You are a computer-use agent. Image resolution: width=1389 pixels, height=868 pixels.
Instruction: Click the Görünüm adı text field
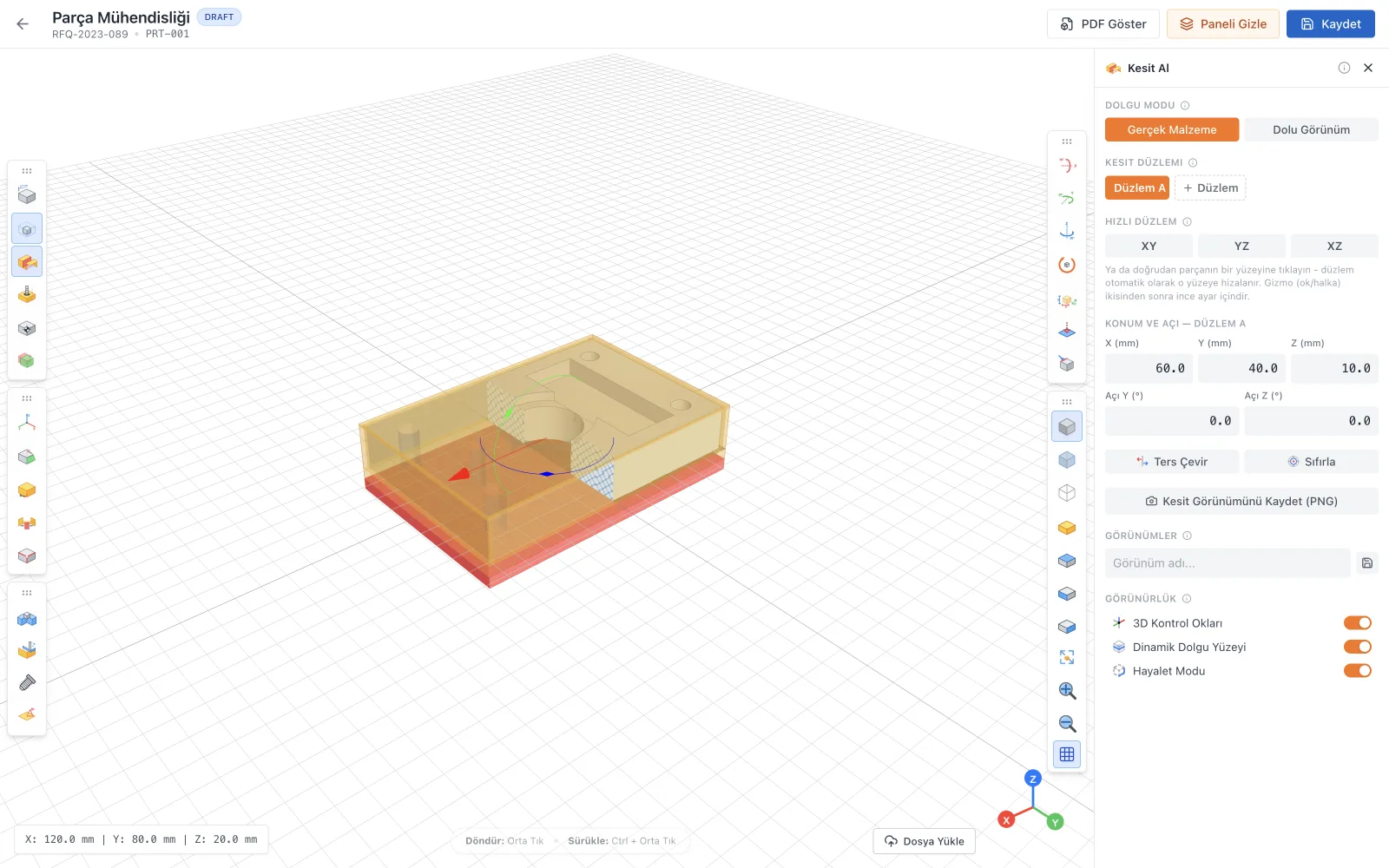coord(1228,563)
